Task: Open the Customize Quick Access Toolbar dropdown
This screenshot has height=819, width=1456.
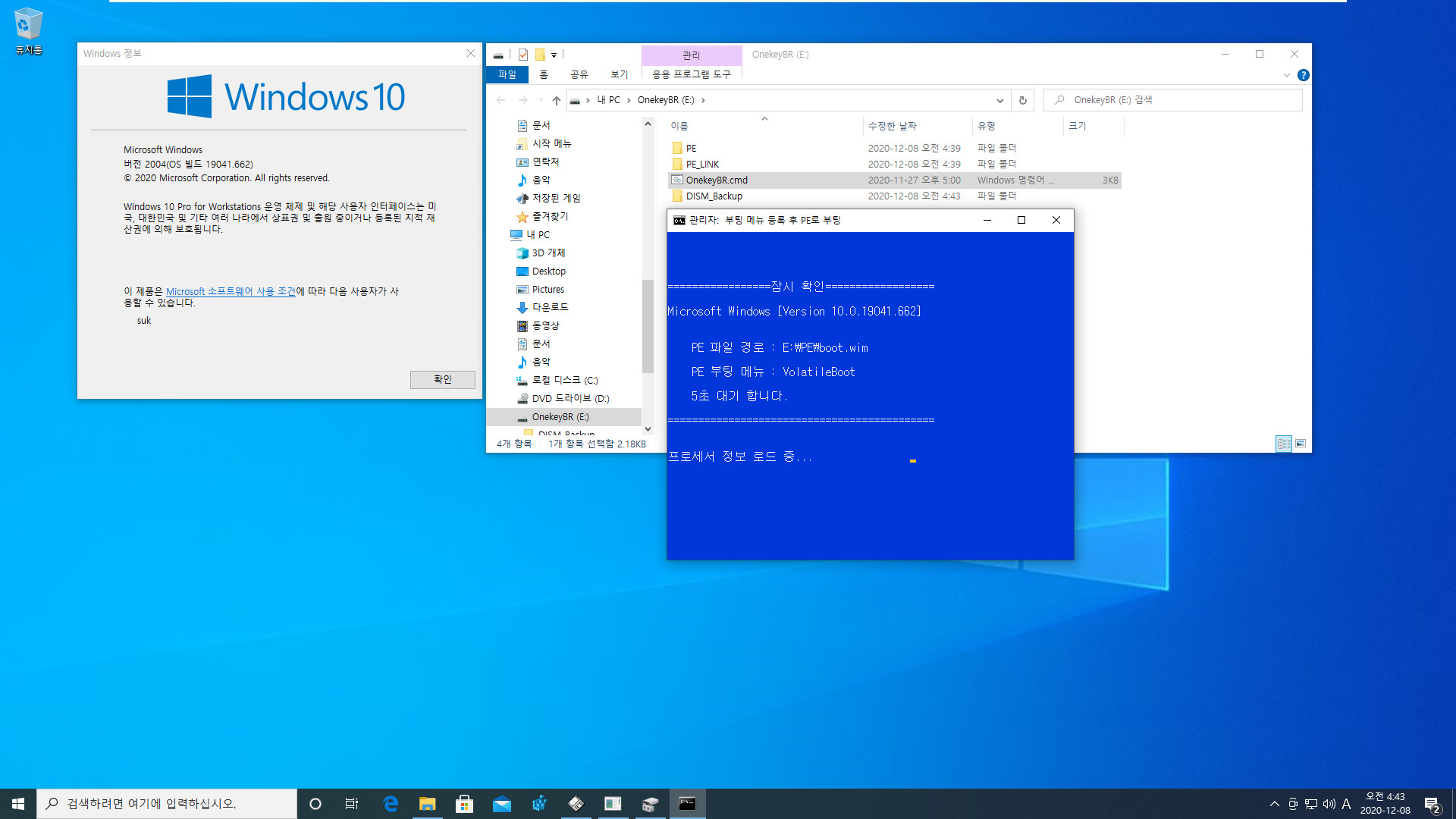Action: pos(554,55)
